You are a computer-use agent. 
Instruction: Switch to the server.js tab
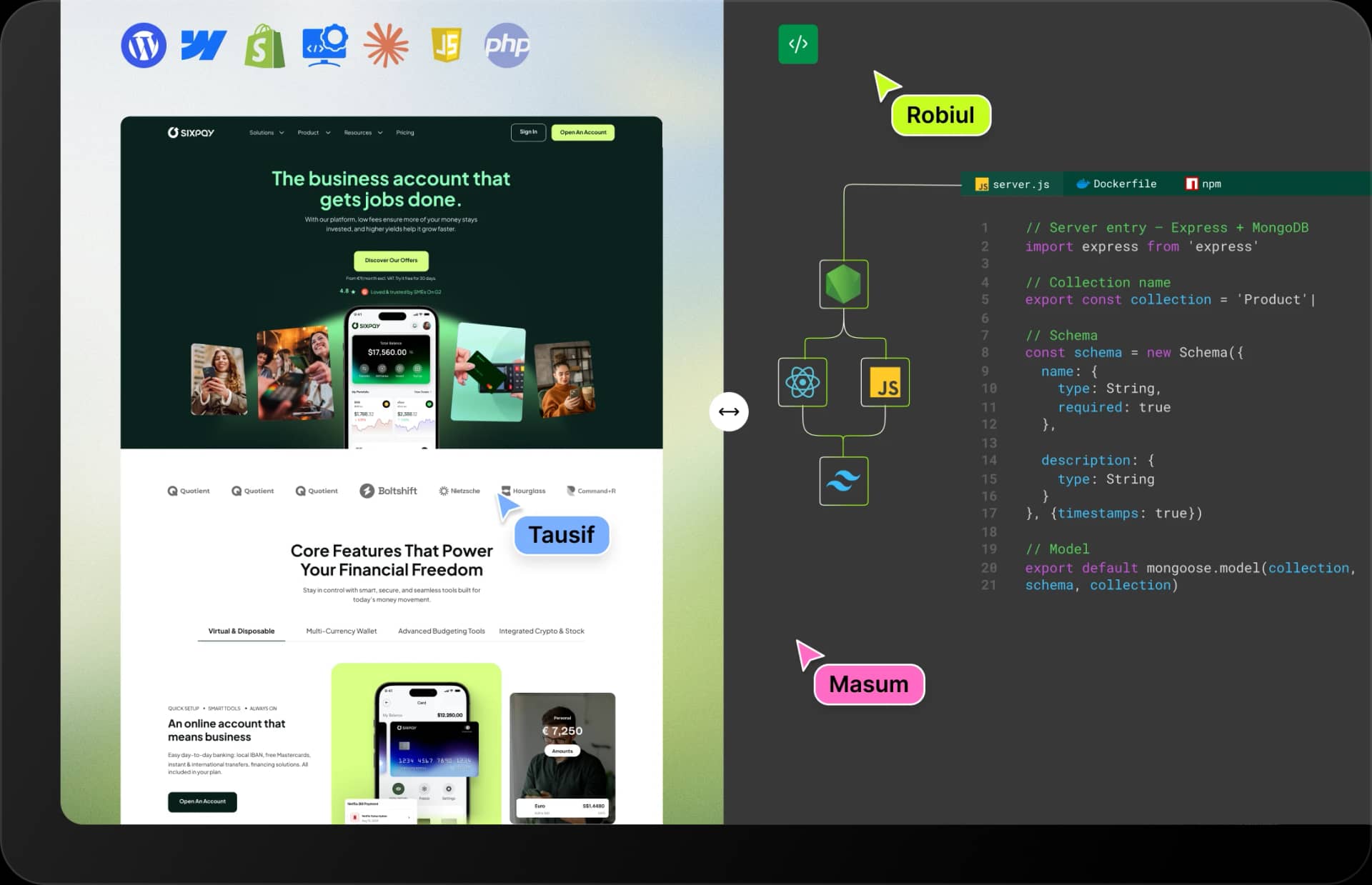tap(1013, 184)
